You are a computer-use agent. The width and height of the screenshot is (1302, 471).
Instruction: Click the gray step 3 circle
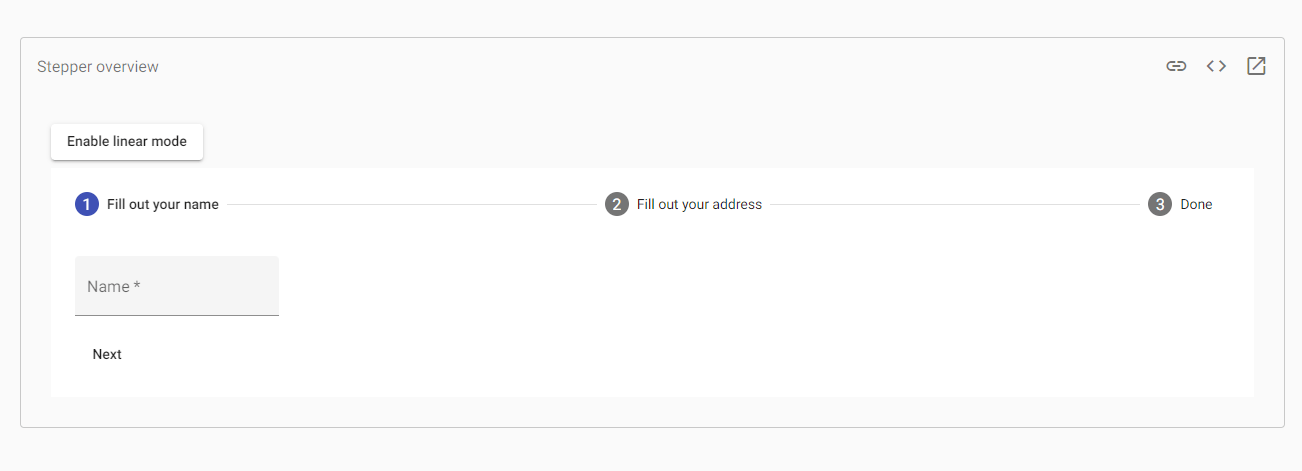1160,204
